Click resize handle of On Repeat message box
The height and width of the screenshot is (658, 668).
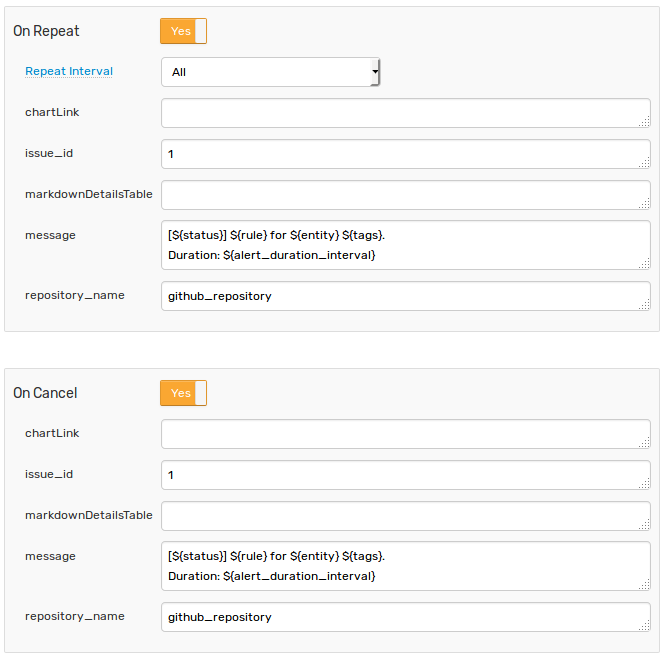pos(645,264)
